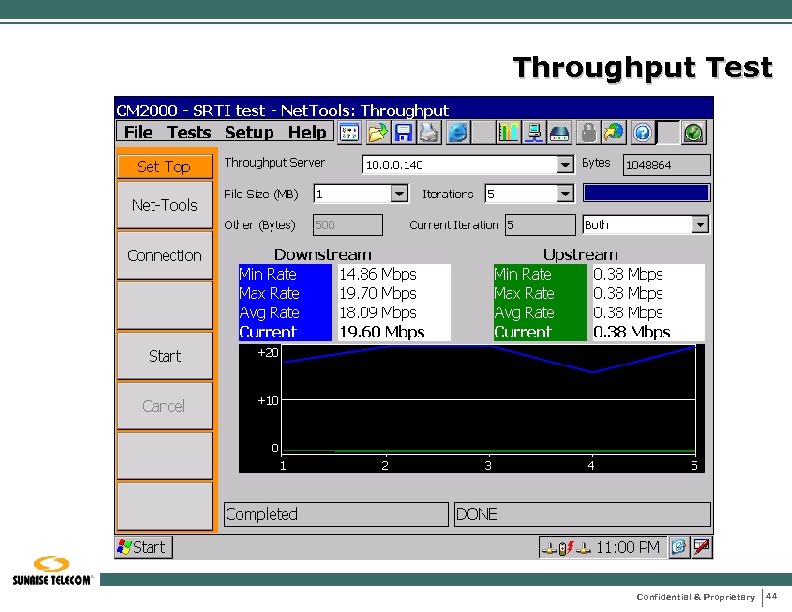Click the Connection side button

pyautogui.click(x=165, y=256)
